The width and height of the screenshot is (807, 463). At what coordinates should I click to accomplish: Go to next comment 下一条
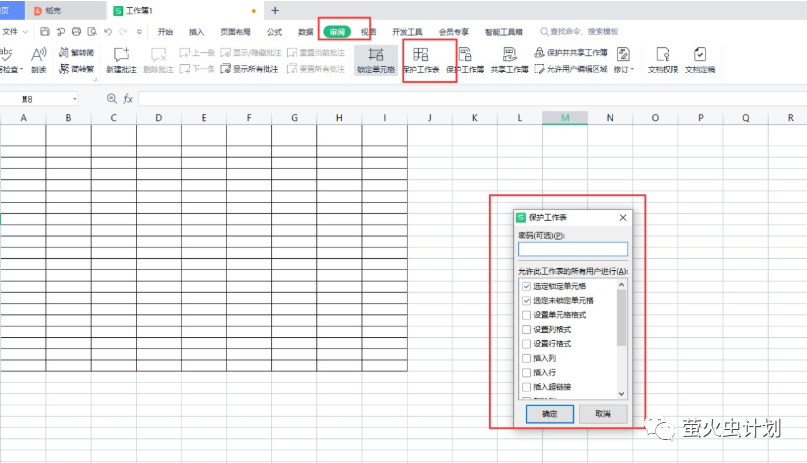[197, 69]
